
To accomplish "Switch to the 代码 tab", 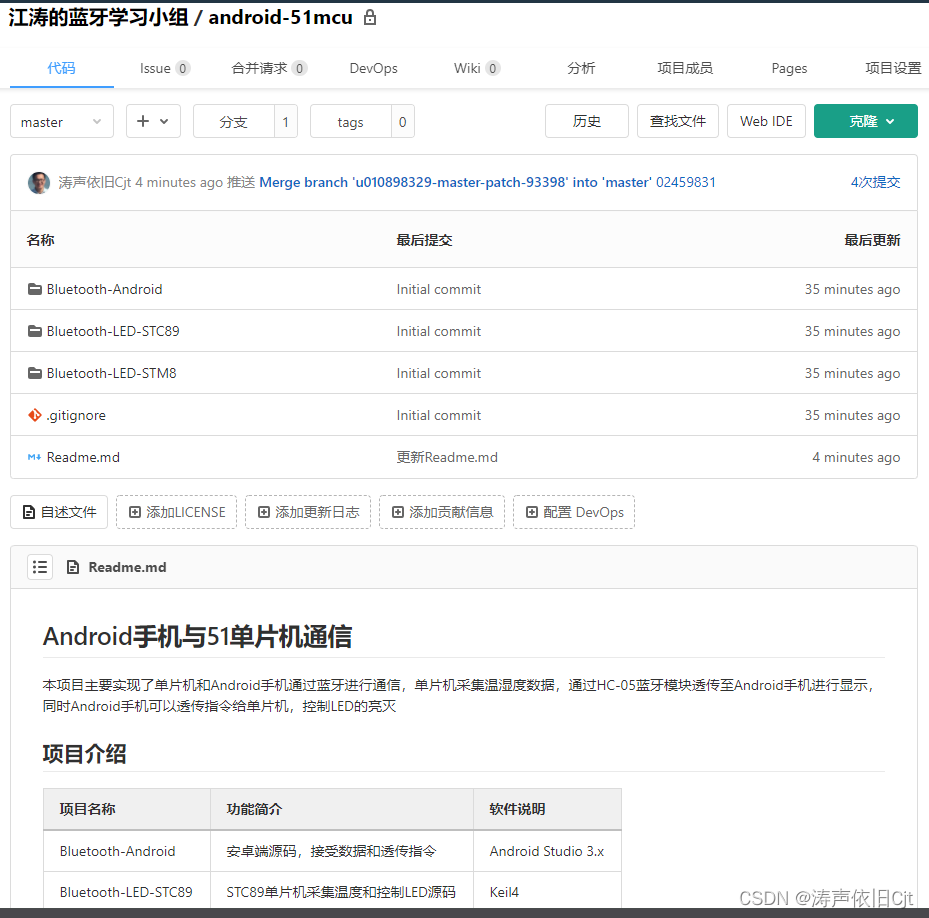I will click(x=62, y=68).
